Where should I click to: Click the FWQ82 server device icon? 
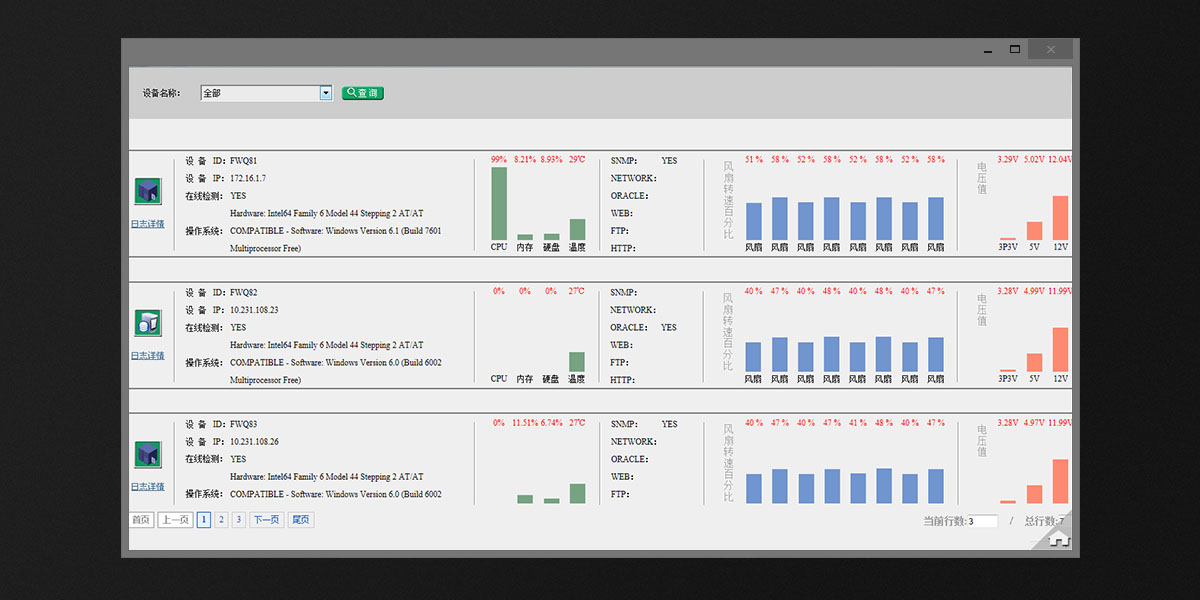(147, 323)
